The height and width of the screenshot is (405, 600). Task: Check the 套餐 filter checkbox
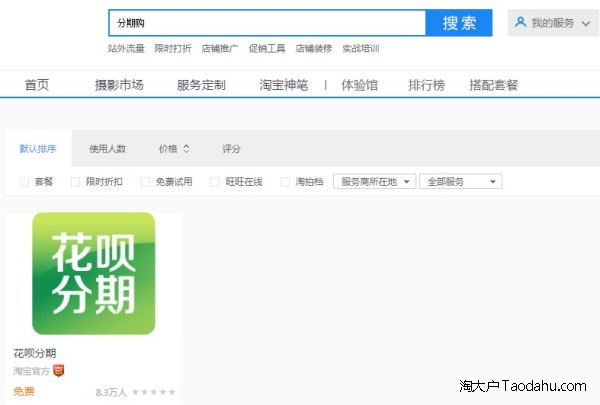pos(24,182)
